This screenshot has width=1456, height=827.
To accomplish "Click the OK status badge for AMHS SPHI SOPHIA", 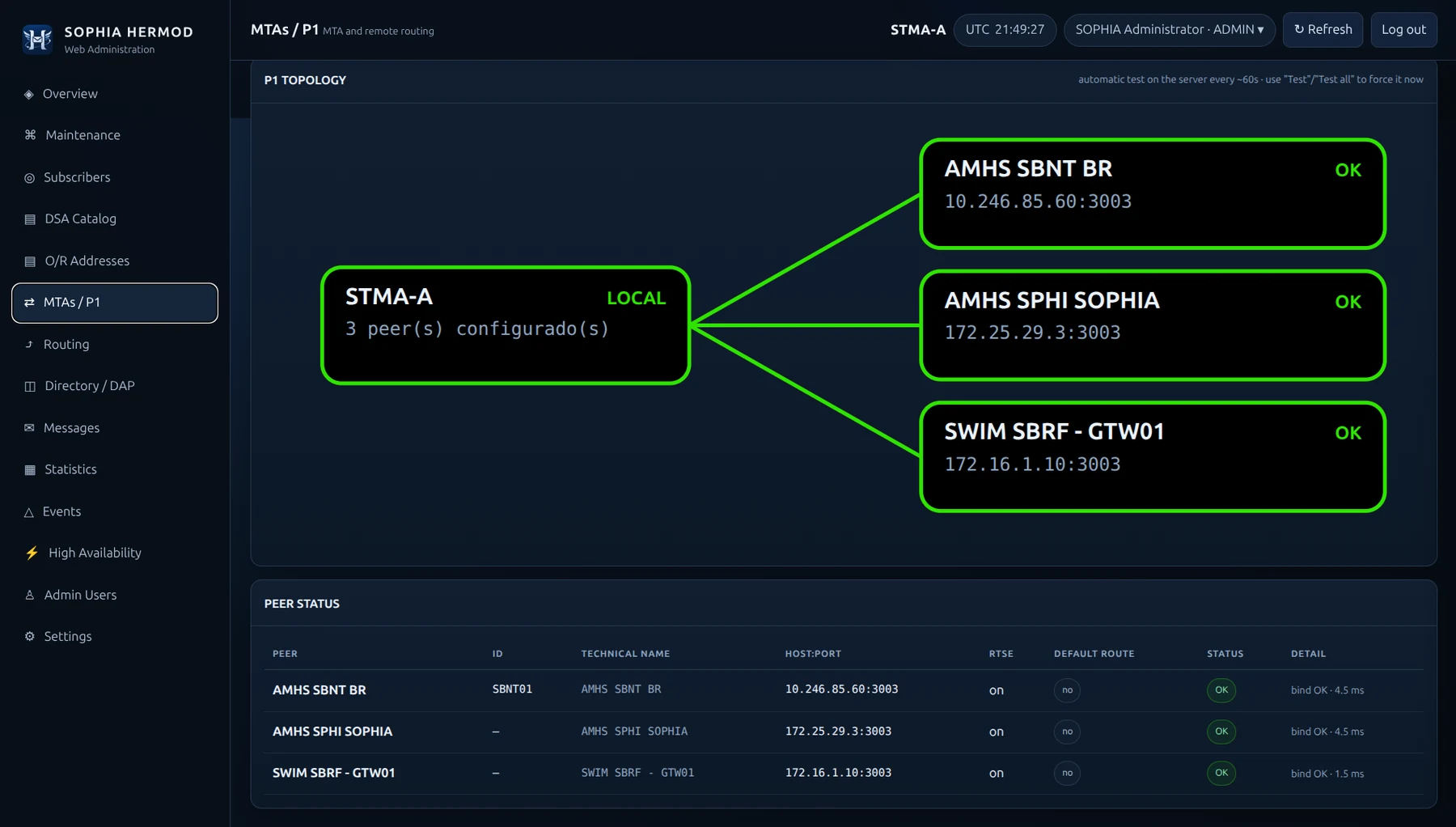I will (1221, 732).
